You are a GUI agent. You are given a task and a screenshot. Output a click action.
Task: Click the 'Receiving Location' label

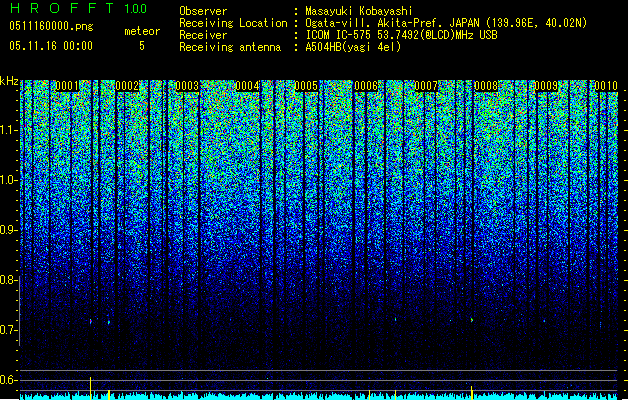pyautogui.click(x=233, y=23)
